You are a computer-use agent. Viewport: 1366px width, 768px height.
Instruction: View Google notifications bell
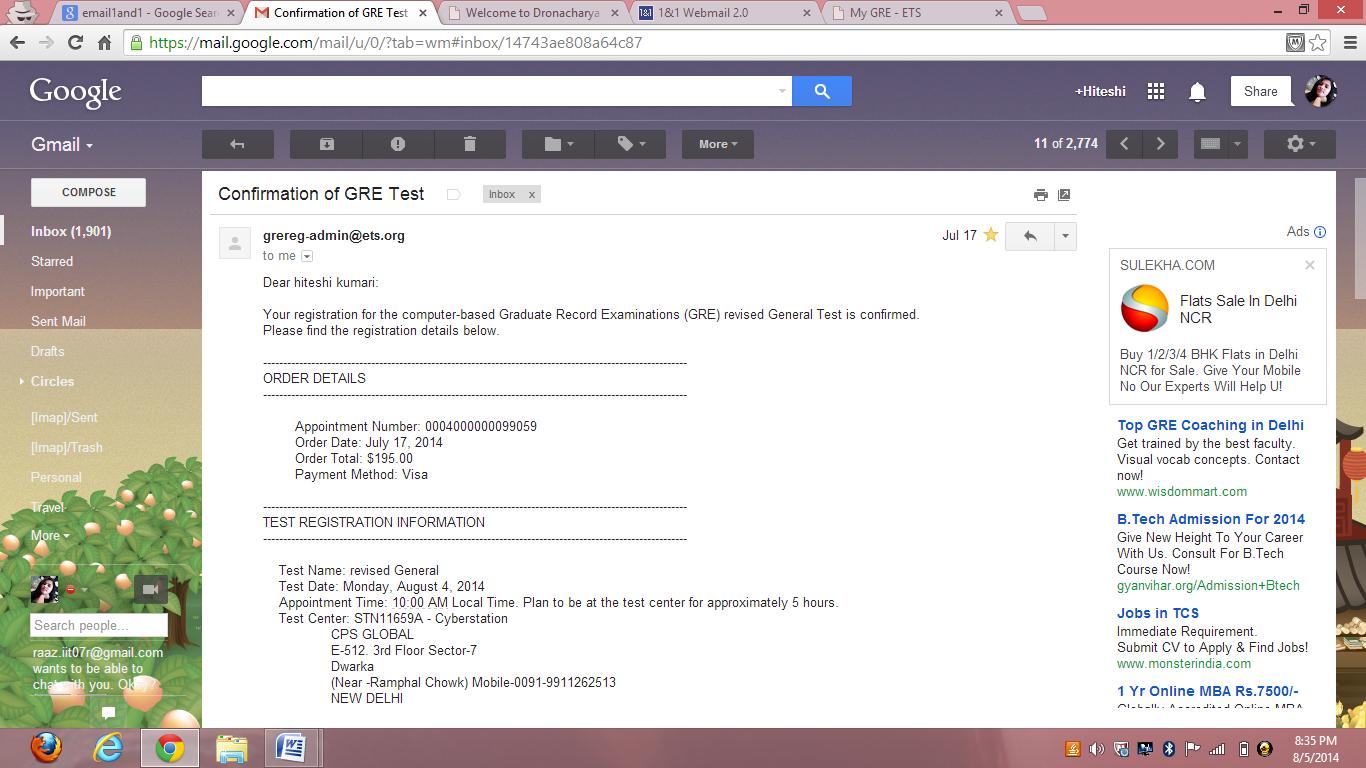click(x=1197, y=91)
